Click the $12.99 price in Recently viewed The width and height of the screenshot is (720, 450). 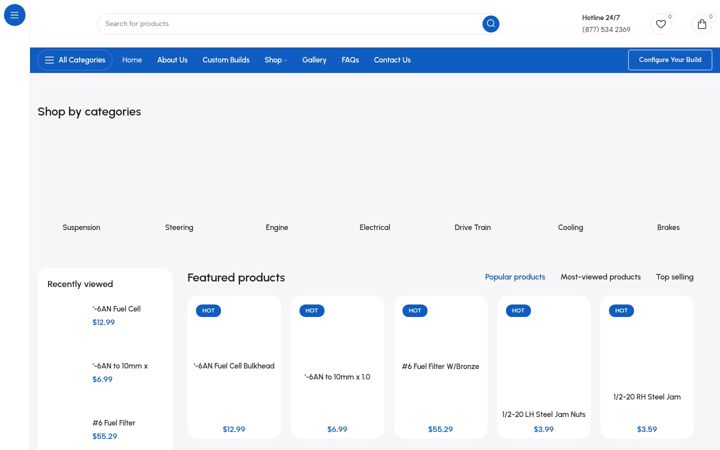click(x=103, y=322)
